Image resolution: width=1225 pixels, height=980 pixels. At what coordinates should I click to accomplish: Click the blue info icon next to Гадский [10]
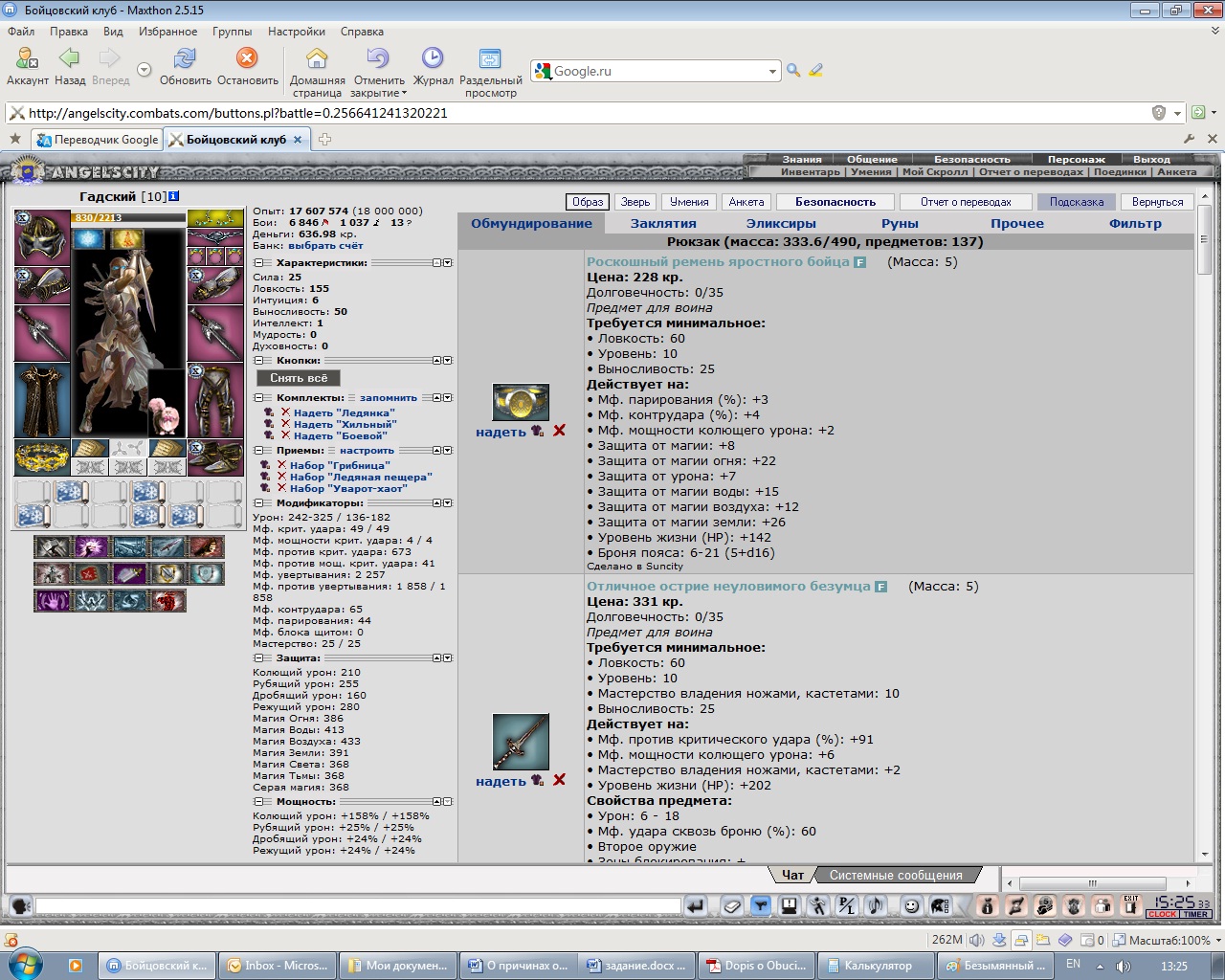pos(173,196)
